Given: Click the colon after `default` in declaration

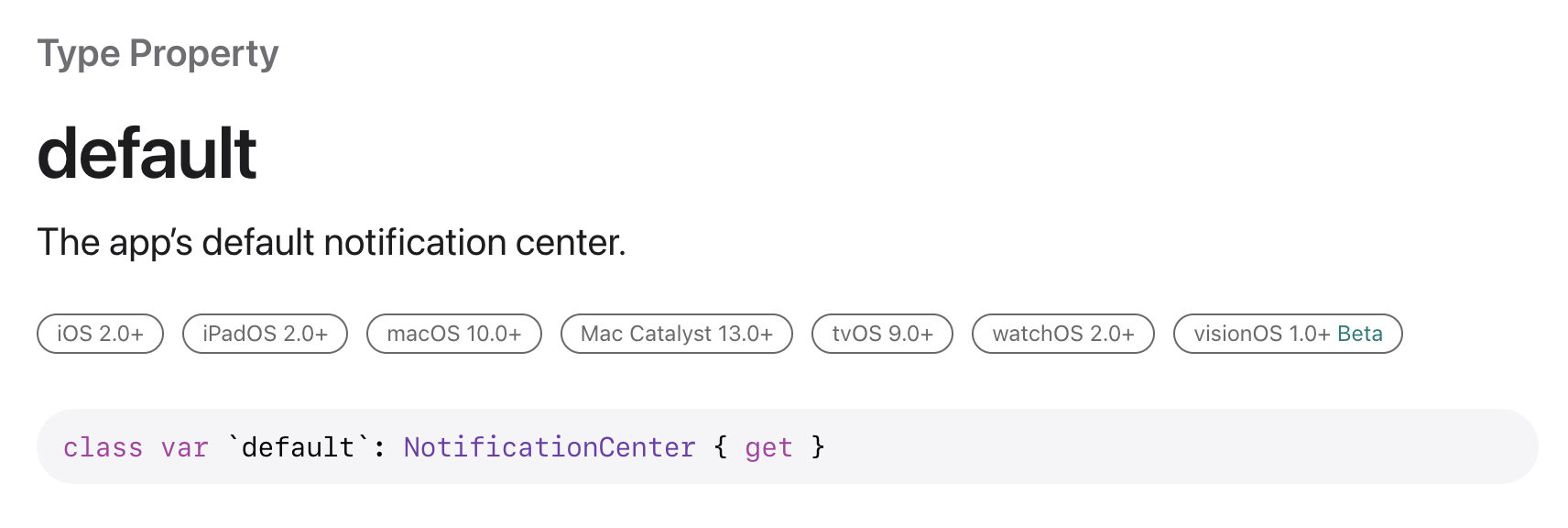Looking at the screenshot, I should click(x=379, y=449).
